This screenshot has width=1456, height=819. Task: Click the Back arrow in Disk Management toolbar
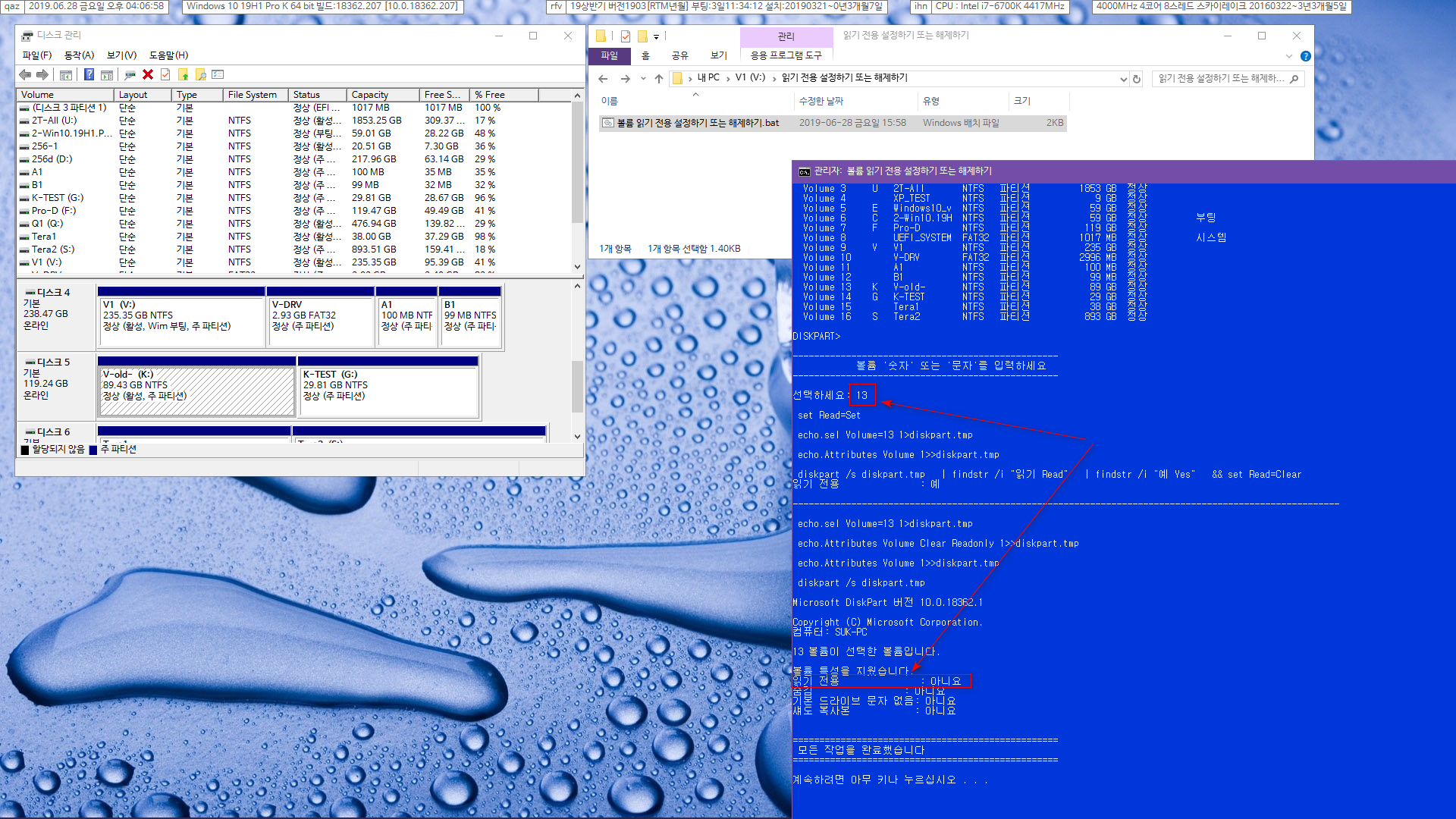25,74
